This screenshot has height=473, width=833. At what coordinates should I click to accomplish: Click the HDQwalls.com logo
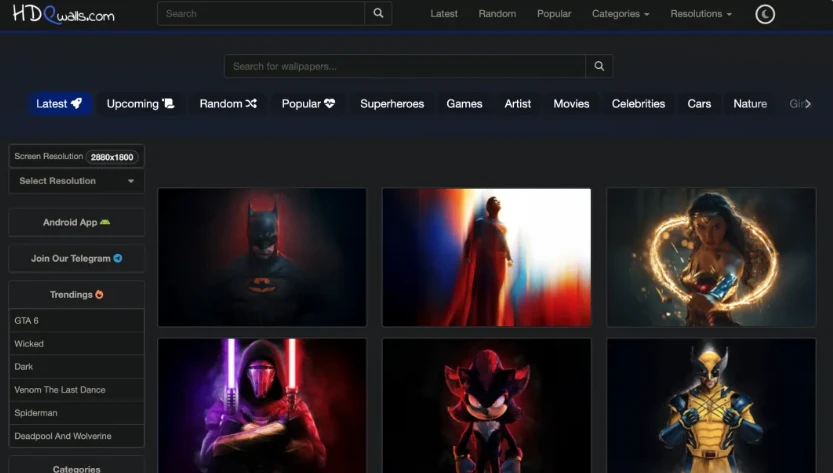coord(63,14)
